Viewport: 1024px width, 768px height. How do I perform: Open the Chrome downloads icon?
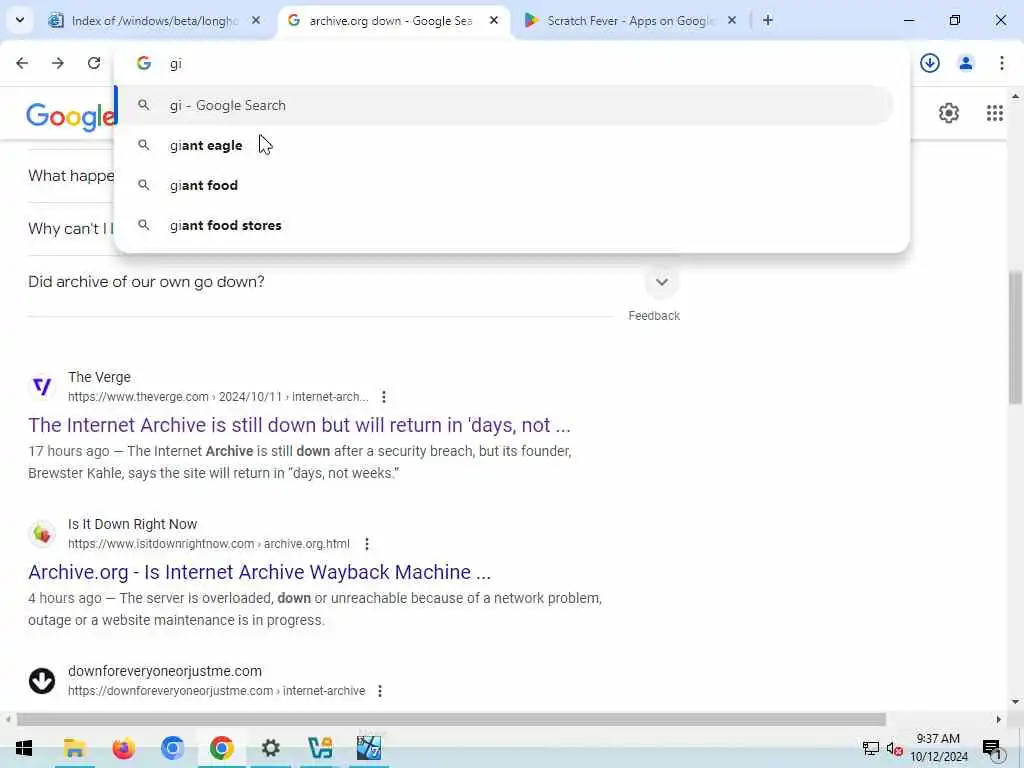point(930,63)
